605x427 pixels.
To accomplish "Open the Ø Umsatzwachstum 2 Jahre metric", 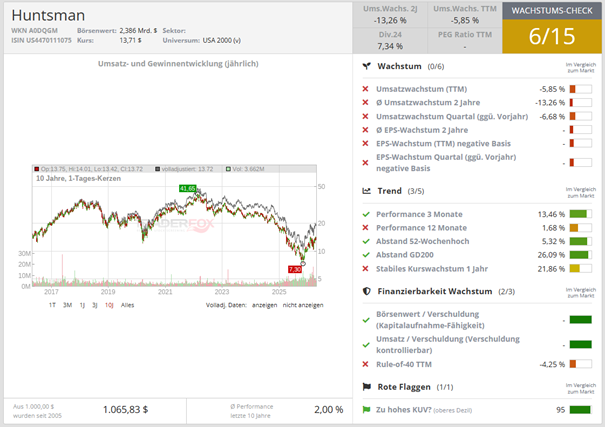I will click(x=428, y=103).
